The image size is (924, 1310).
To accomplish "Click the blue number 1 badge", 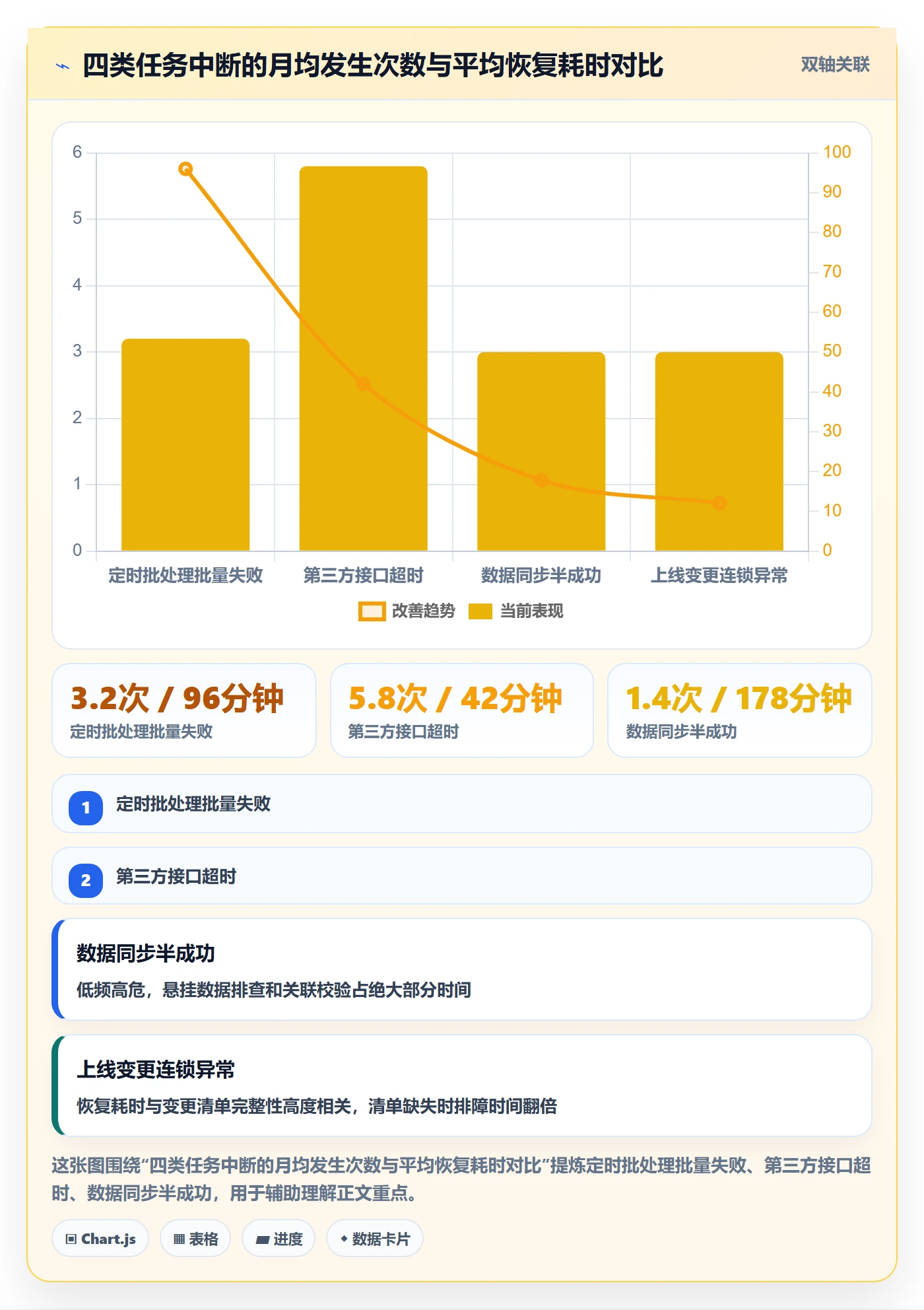I will coord(86,808).
